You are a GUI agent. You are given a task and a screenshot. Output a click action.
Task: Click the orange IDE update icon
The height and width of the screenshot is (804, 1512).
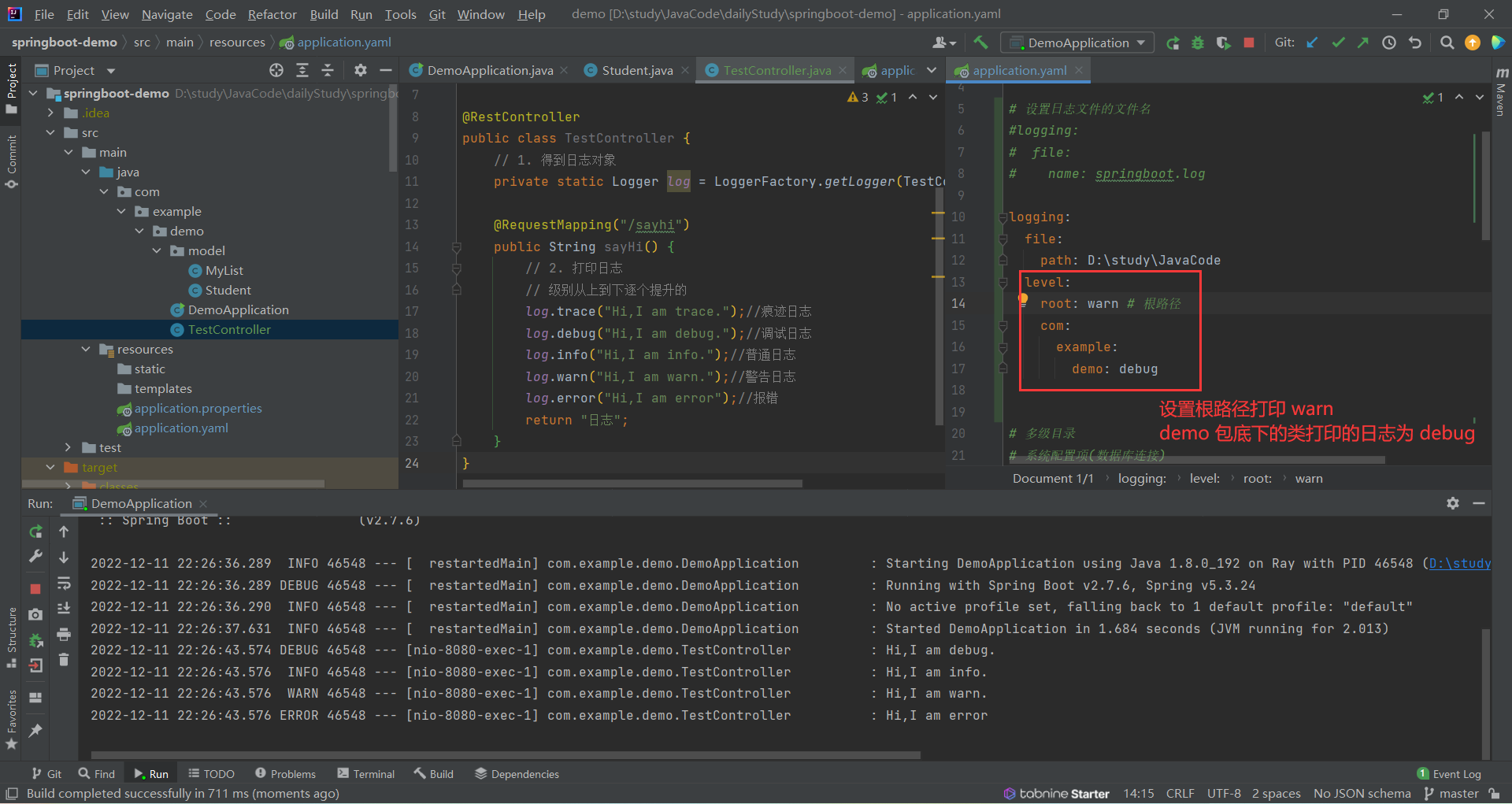[x=1472, y=43]
